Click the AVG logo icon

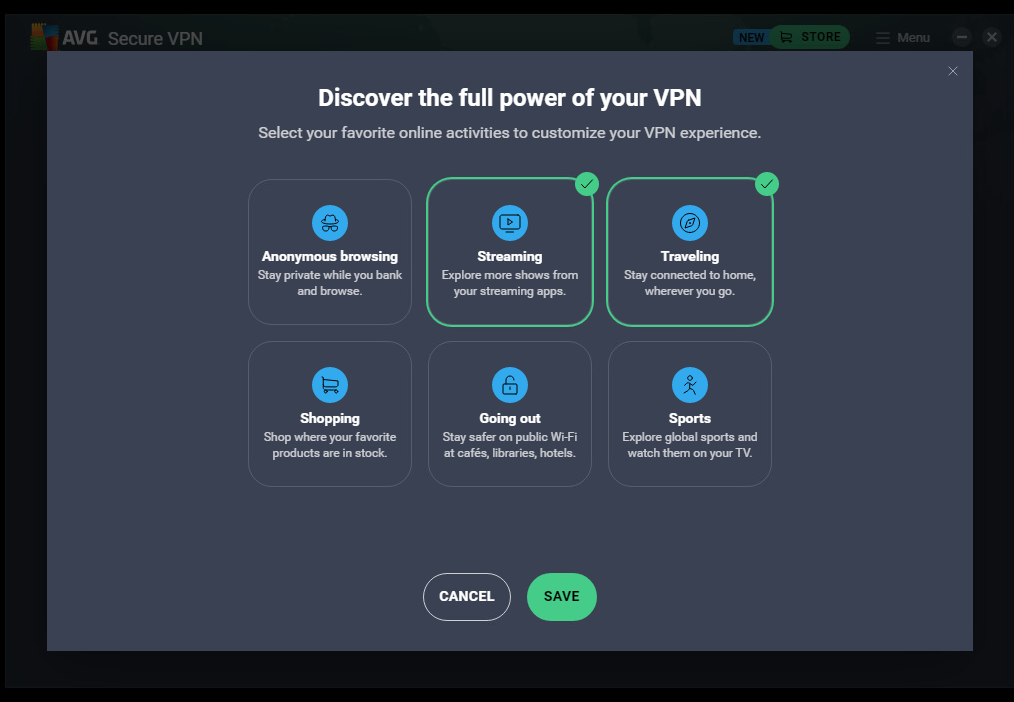point(43,38)
